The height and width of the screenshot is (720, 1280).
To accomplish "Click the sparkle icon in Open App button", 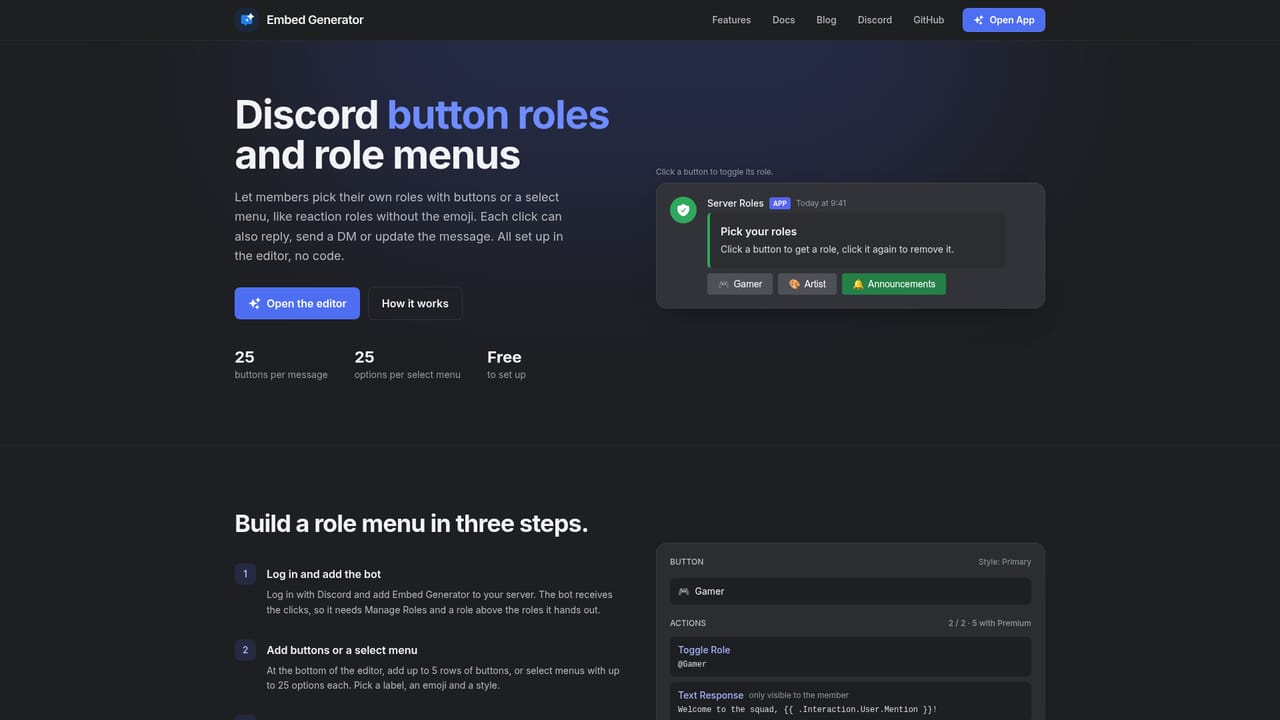I will [x=979, y=20].
